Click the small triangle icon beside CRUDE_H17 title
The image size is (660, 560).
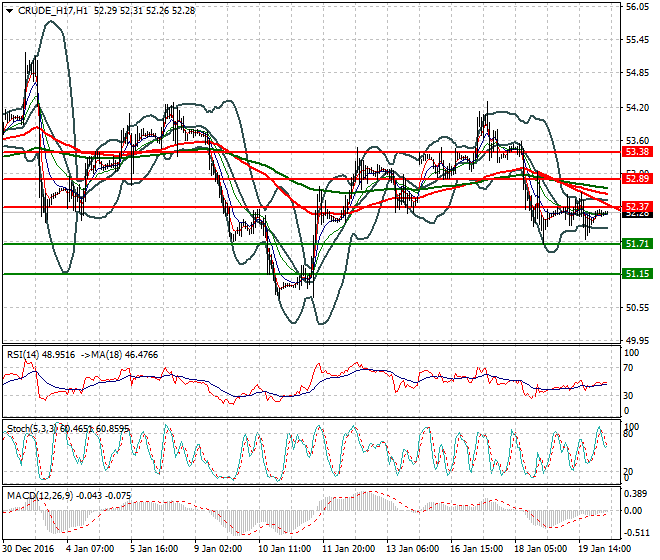(x=8, y=10)
